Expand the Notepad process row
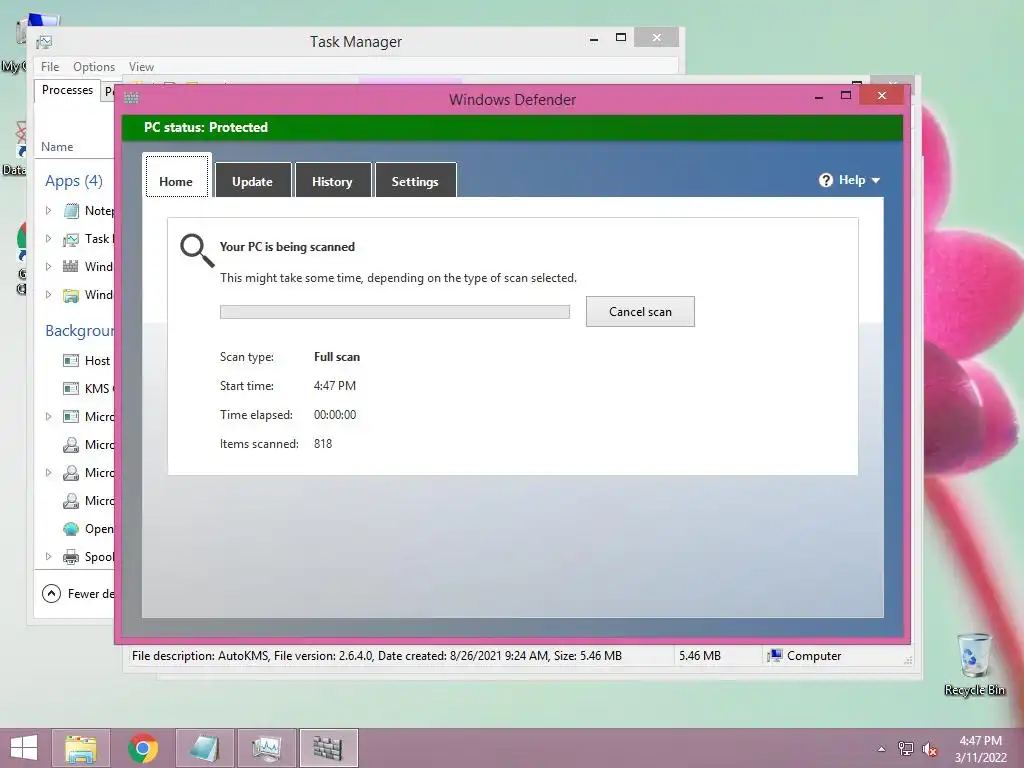The width and height of the screenshot is (1024, 768). (x=48, y=210)
